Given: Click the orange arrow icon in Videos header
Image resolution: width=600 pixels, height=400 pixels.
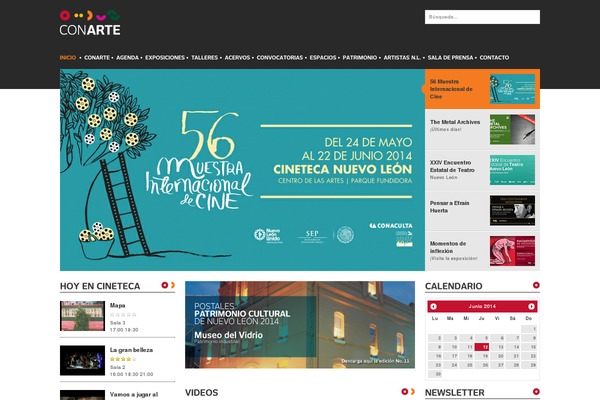Looking at the screenshot, I should pos(412,392).
